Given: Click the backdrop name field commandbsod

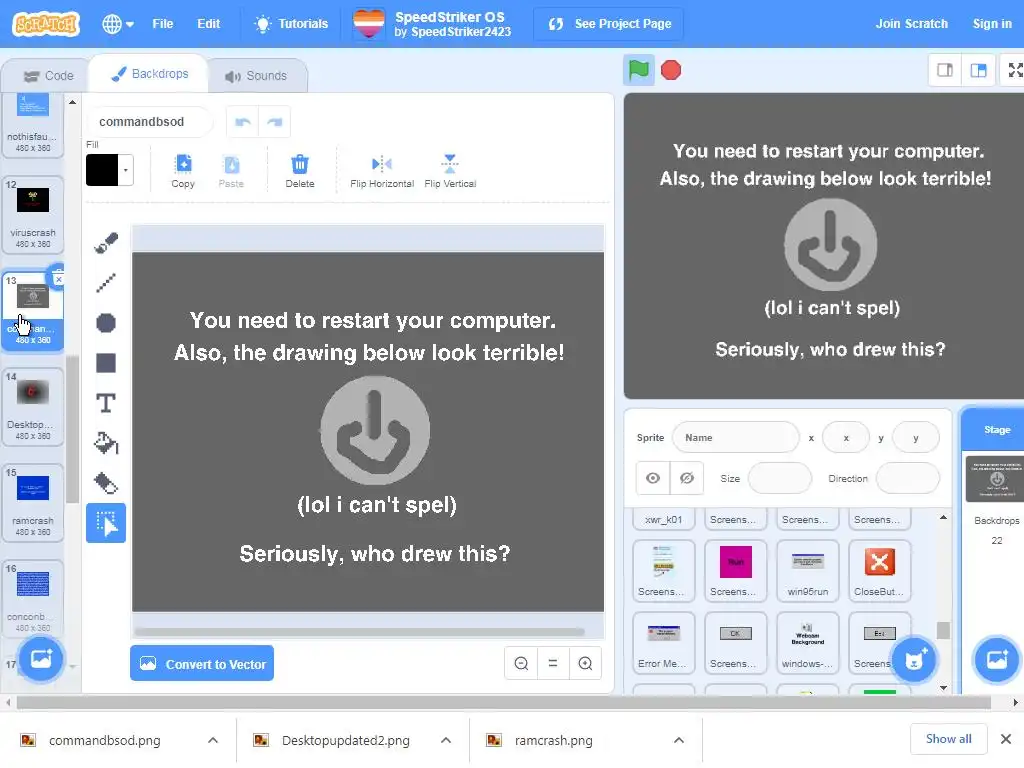Looking at the screenshot, I should (x=149, y=122).
